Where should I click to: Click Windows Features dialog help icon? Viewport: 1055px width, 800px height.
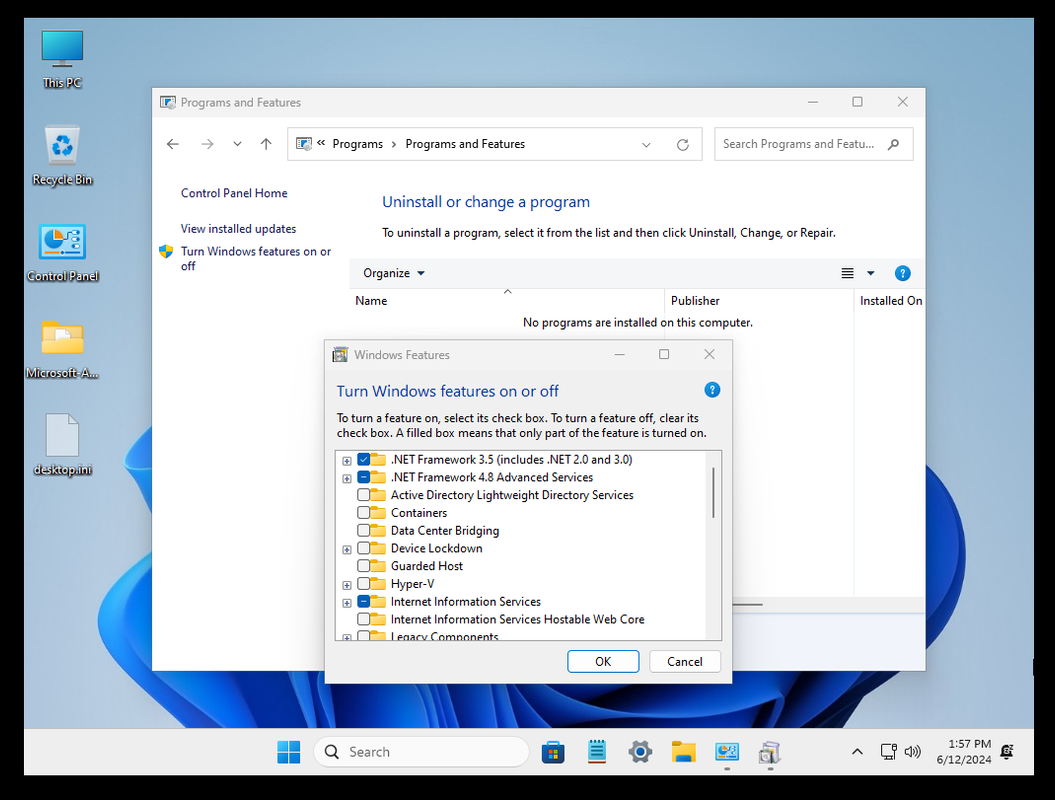coord(712,390)
